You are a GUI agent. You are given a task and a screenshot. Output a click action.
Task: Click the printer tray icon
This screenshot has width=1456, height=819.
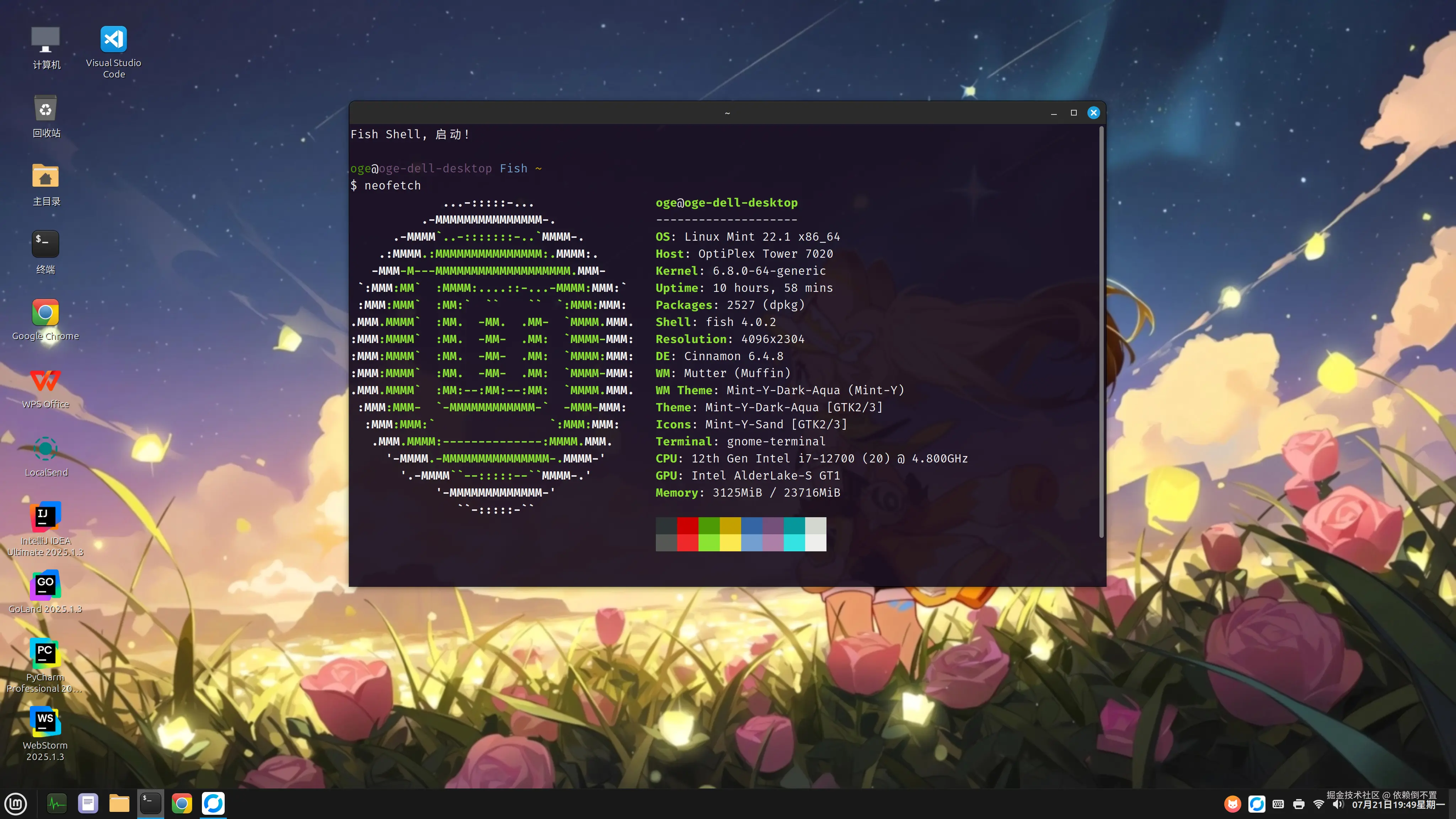1299,804
